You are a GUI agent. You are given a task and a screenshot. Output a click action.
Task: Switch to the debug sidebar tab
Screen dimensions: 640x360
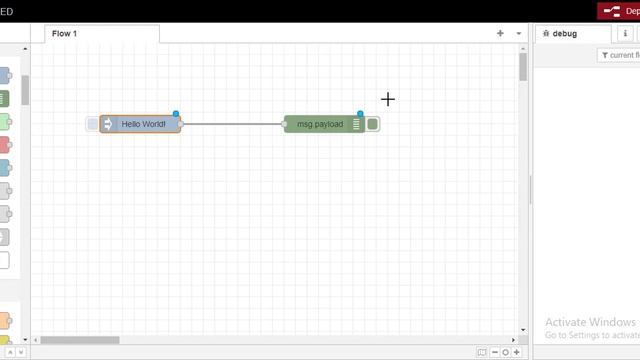[573, 33]
